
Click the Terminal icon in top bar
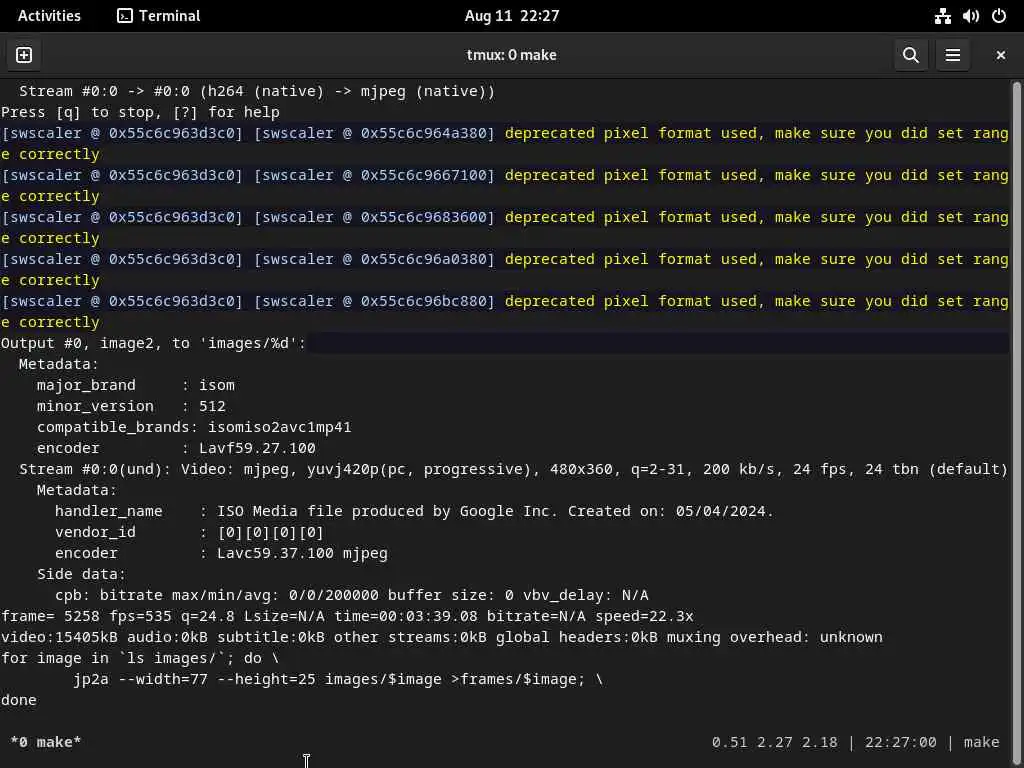pyautogui.click(x=125, y=16)
